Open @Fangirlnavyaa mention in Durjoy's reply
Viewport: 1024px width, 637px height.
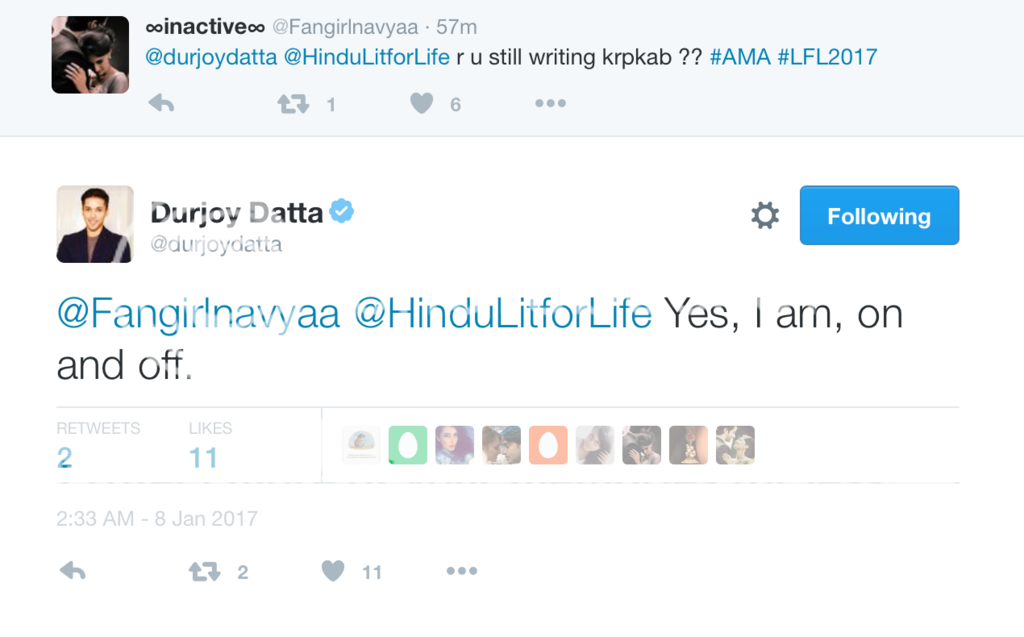click(x=198, y=314)
